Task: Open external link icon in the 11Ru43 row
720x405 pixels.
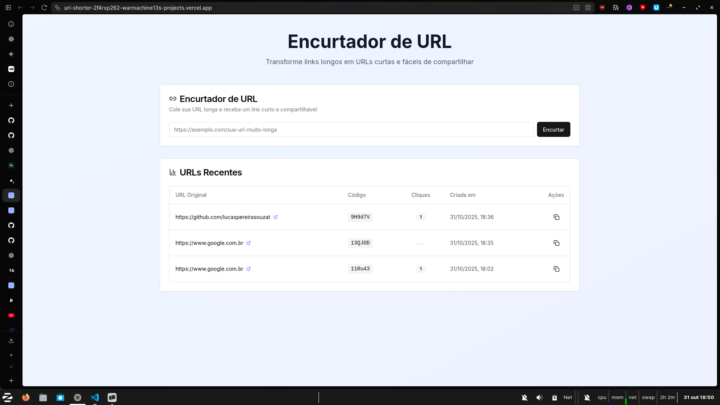Action: pos(249,269)
